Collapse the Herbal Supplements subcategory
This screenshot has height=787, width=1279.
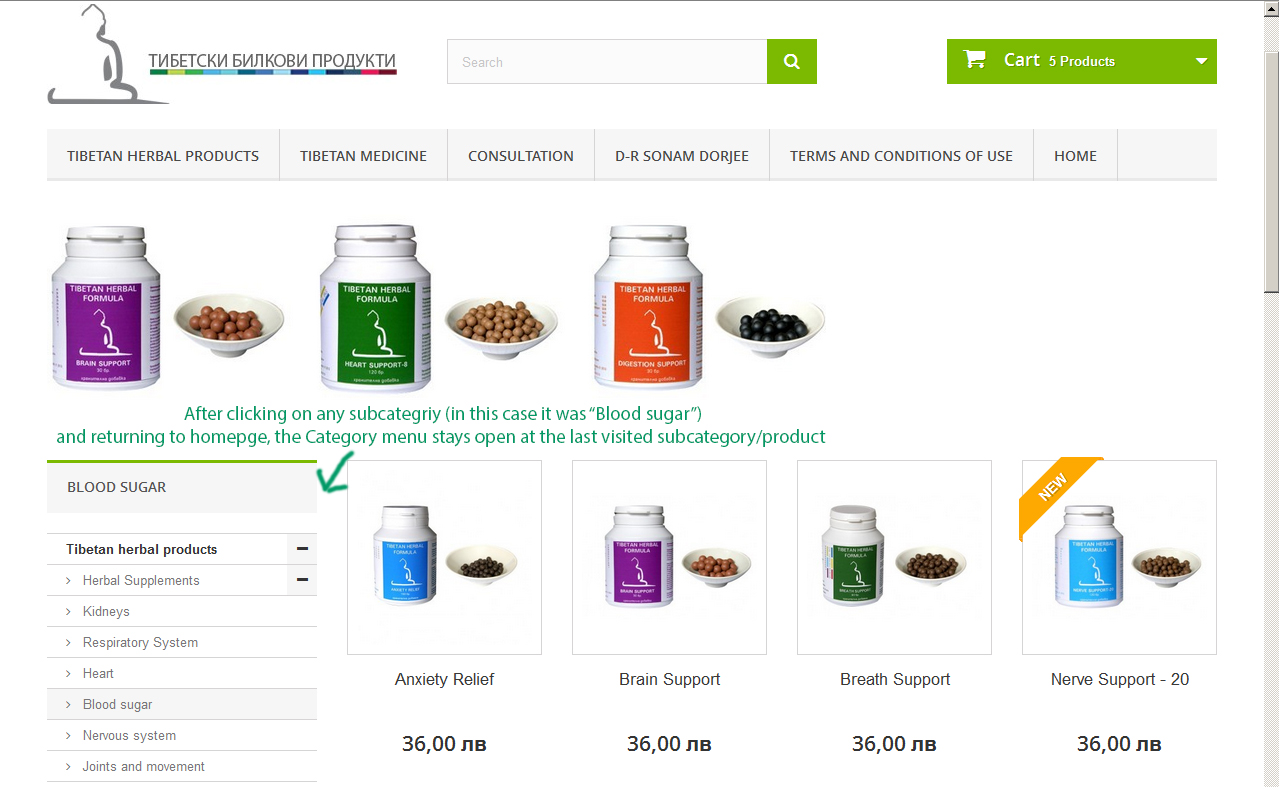(x=302, y=580)
